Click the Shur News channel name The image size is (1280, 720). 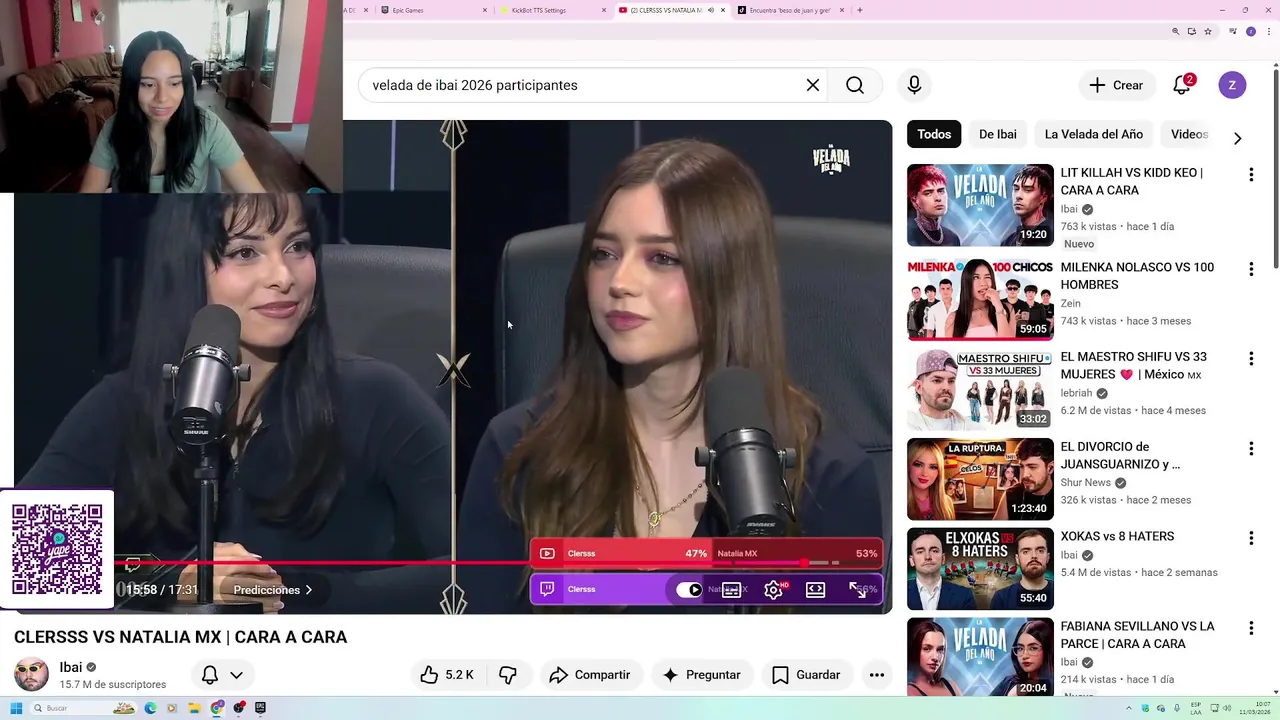tap(1086, 483)
